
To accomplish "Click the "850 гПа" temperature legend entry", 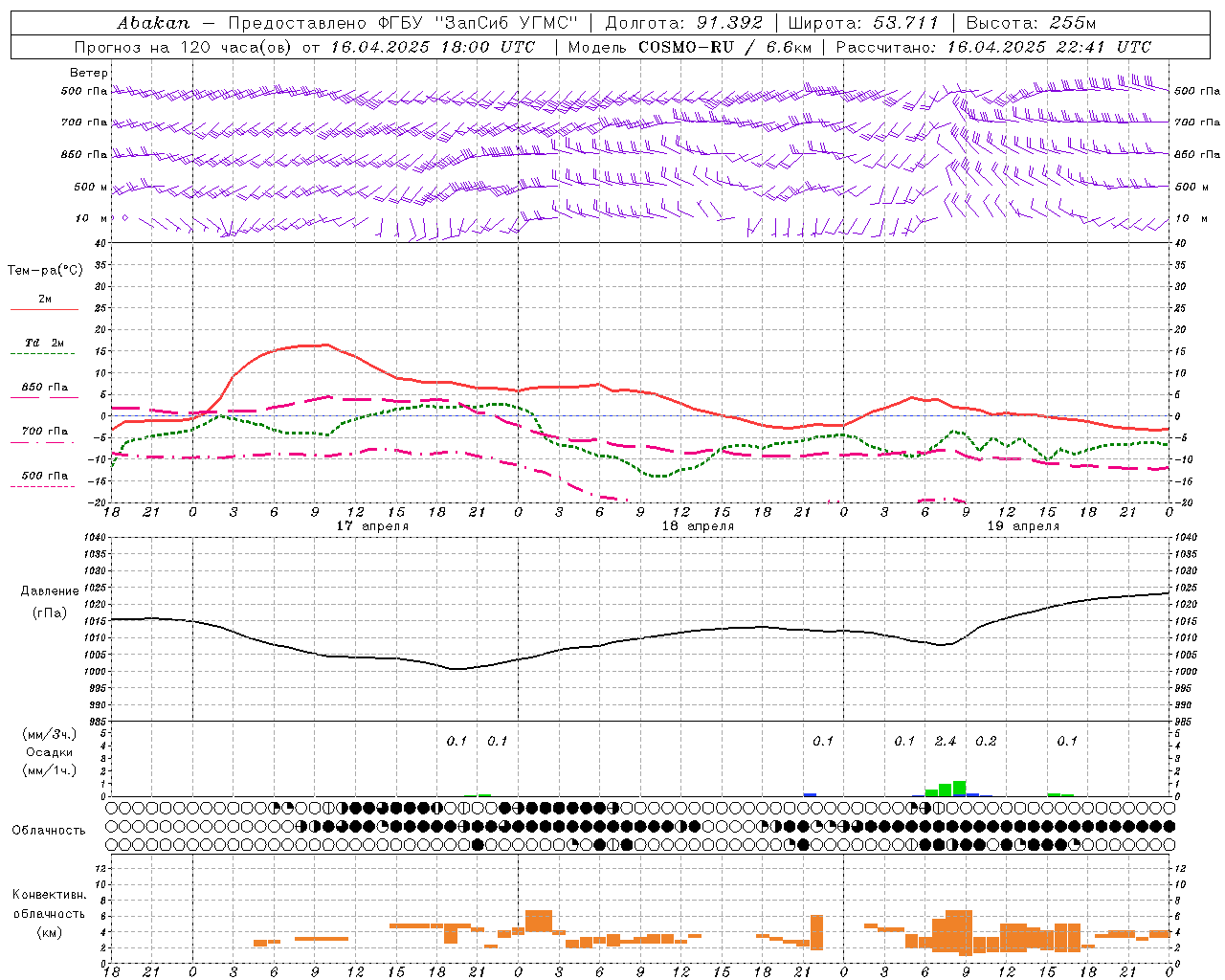I will pos(45,388).
